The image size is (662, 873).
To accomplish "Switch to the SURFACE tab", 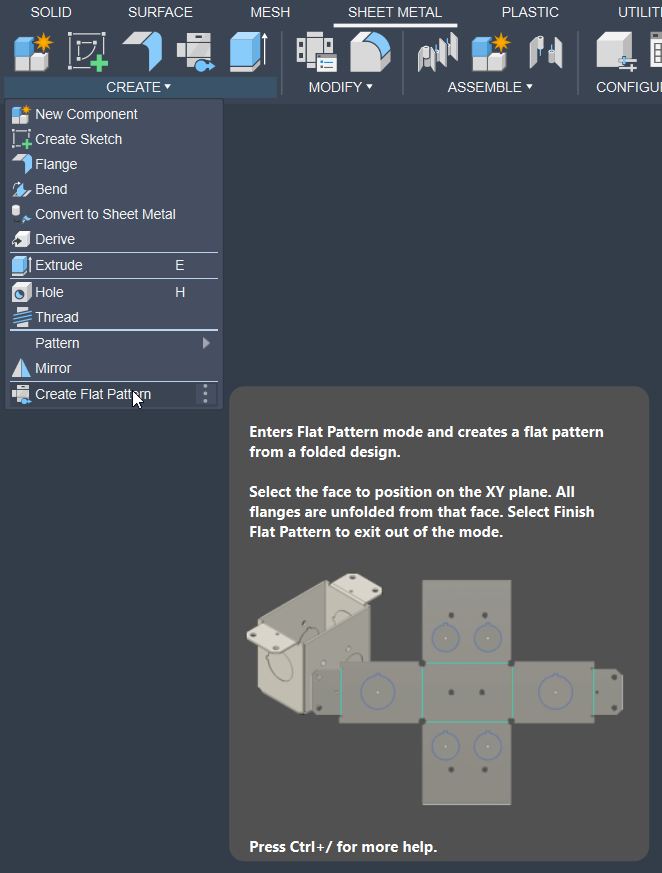I will pos(160,12).
